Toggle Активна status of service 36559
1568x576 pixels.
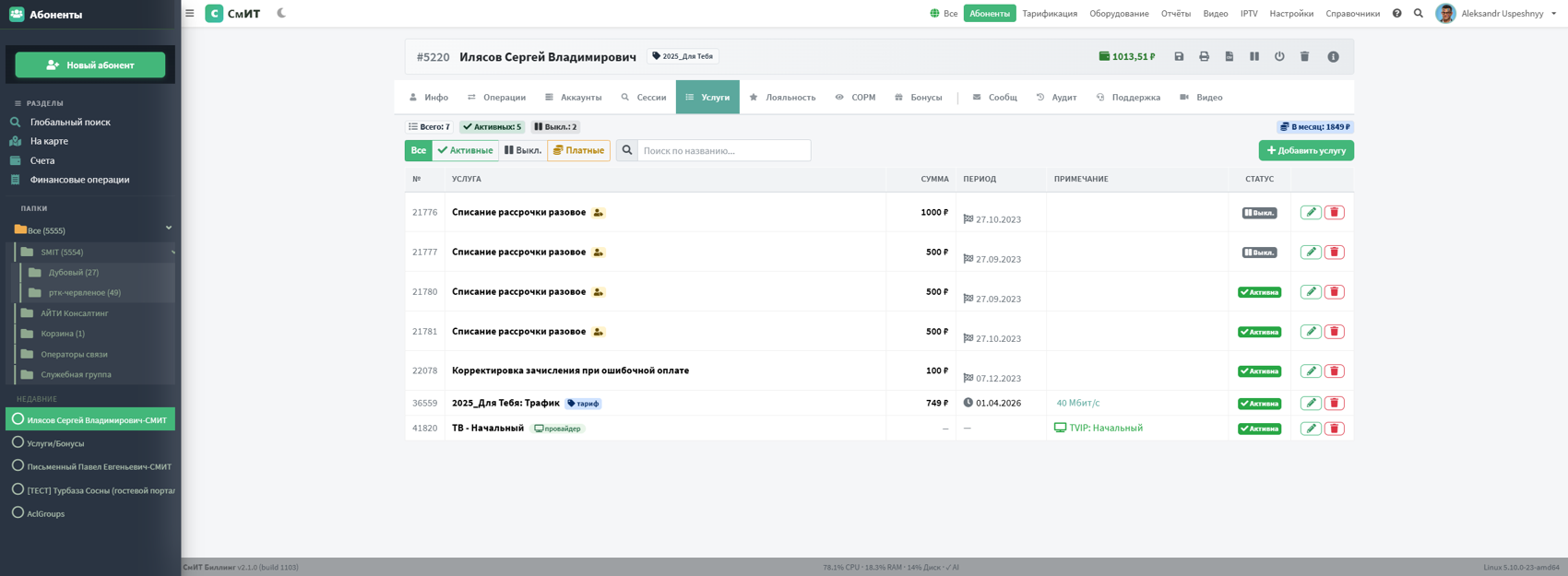pos(1259,404)
